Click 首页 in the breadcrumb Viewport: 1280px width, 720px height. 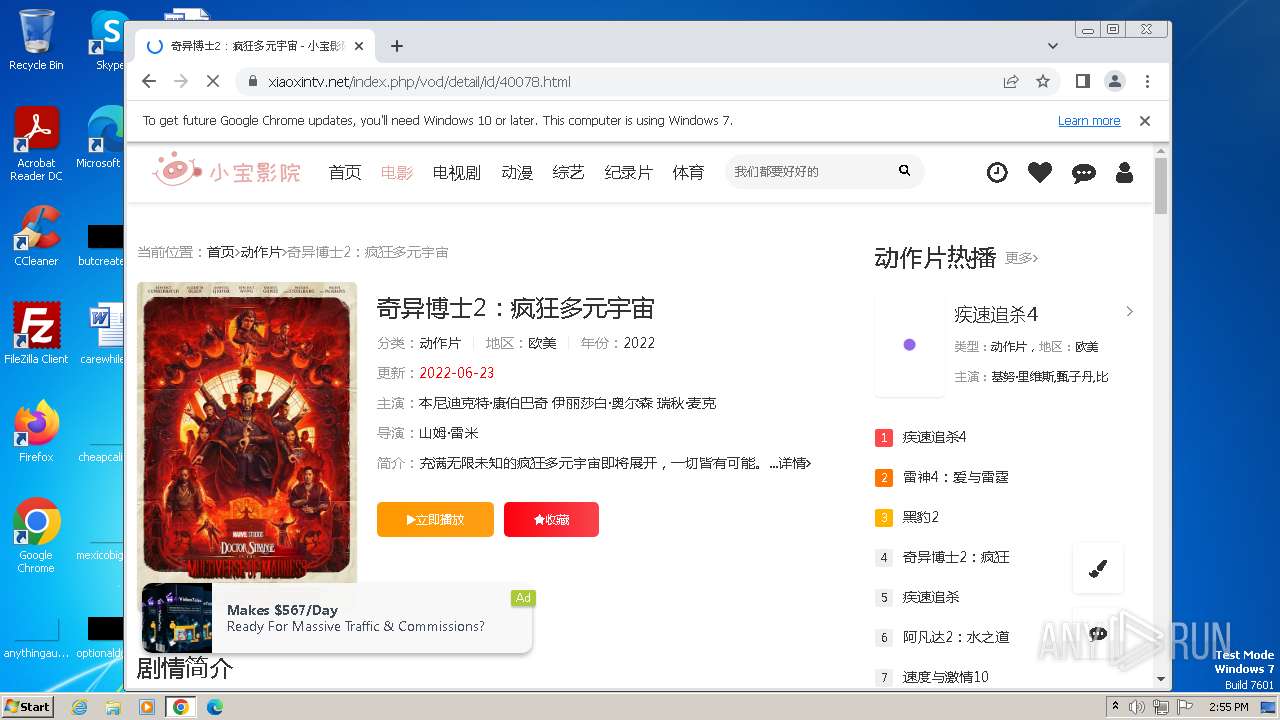click(x=220, y=252)
